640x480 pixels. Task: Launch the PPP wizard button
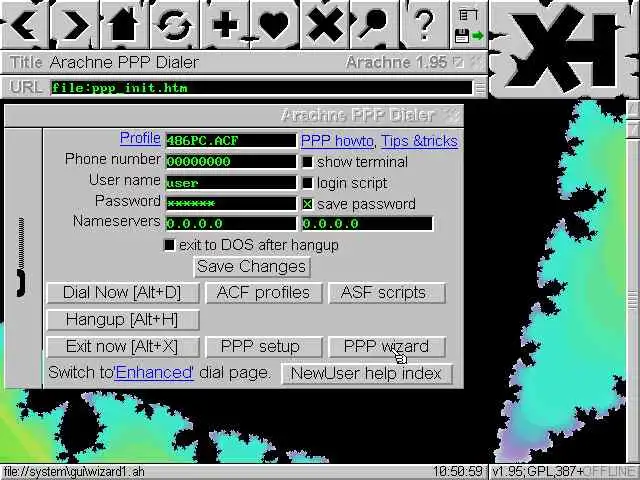tap(387, 347)
